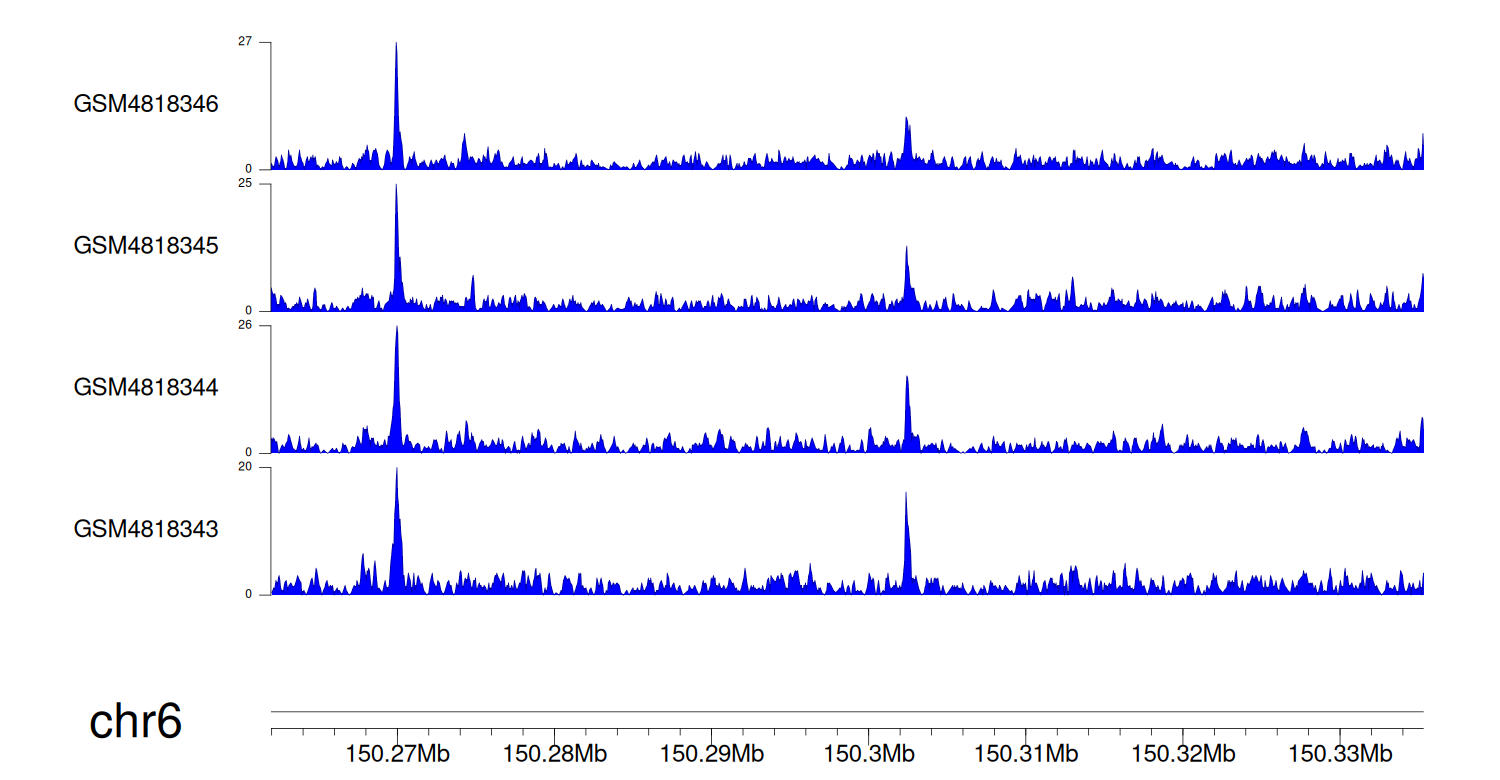Click the y-axis maximum value 25
The width and height of the screenshot is (1500, 780).
coord(245,184)
